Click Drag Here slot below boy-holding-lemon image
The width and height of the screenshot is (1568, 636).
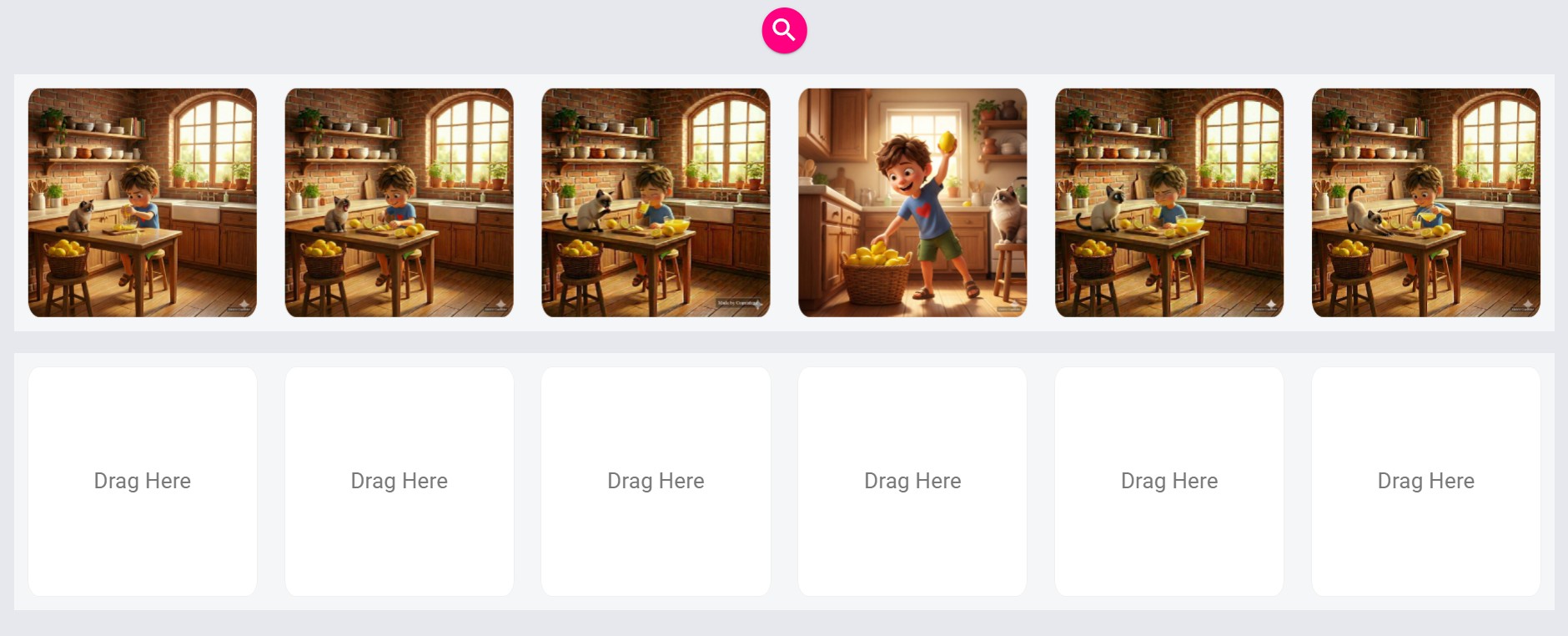pyautogui.click(x=912, y=482)
